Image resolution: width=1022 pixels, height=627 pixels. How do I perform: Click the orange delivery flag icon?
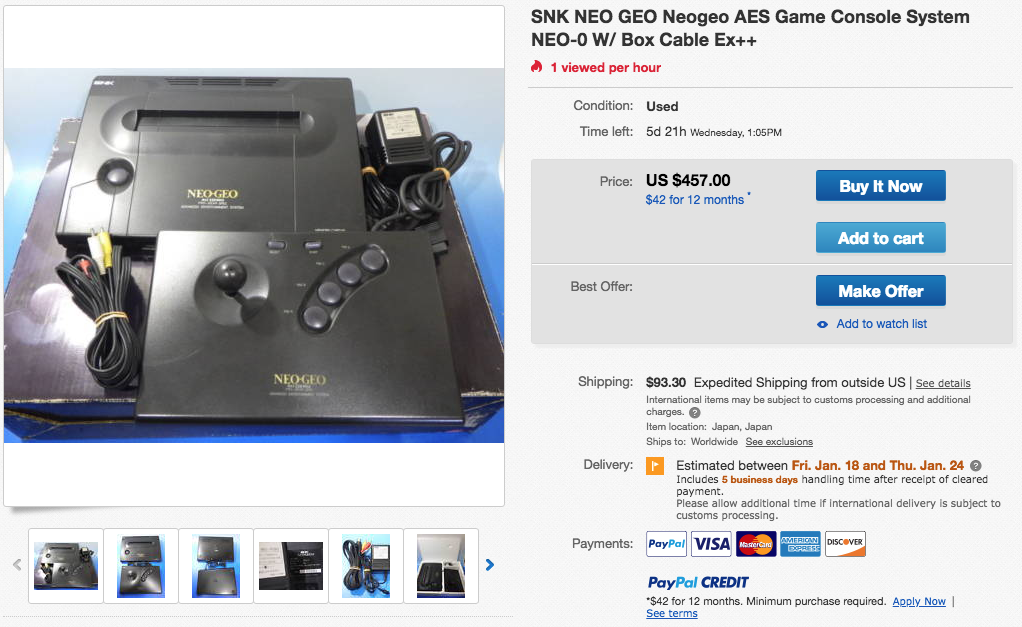click(655, 466)
